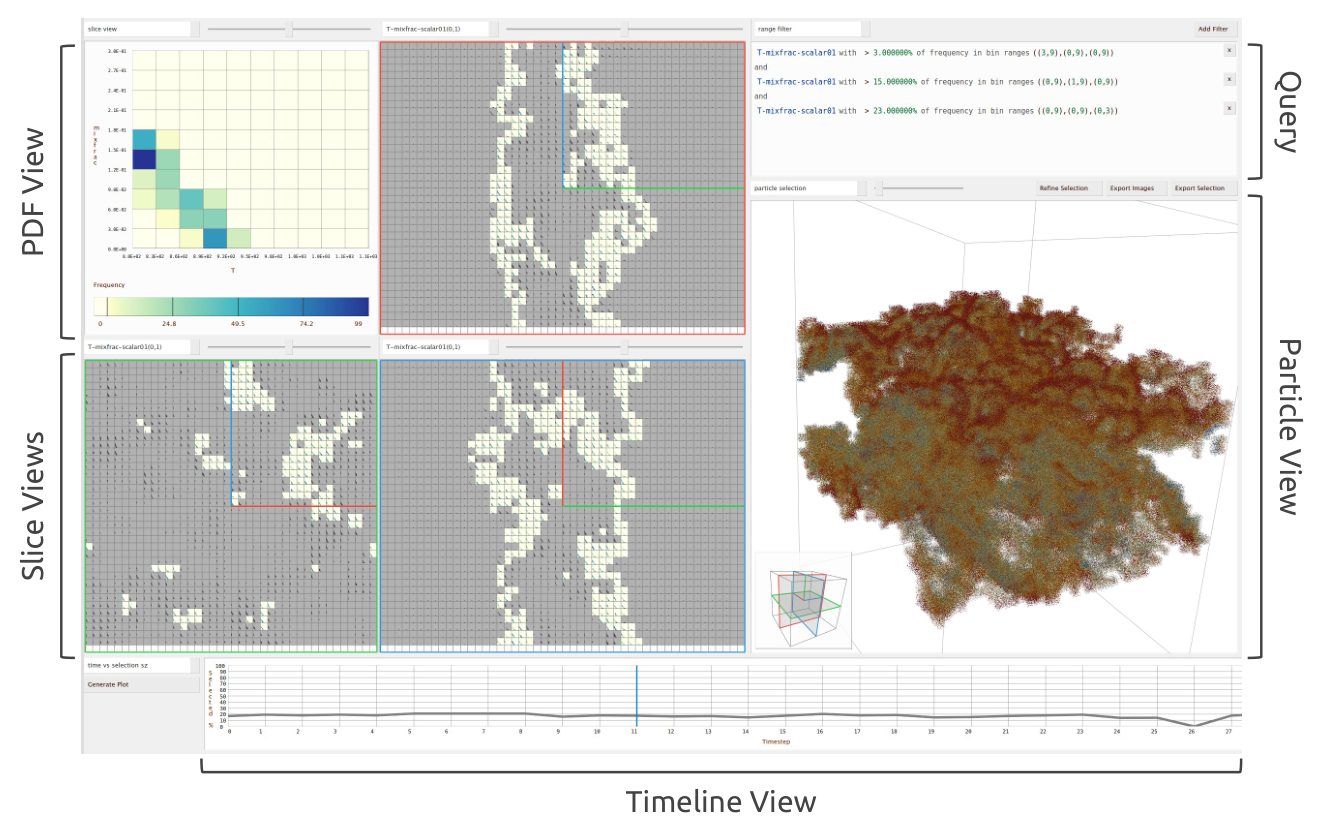
Task: Expand the variable dropdown above the green-bordered slice
Action: [142, 346]
